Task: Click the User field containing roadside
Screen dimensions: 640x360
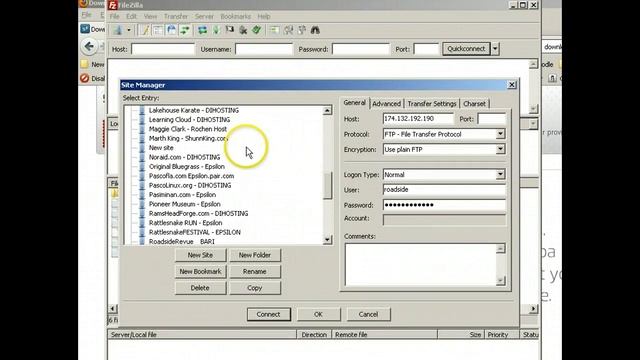Action: (x=444, y=190)
